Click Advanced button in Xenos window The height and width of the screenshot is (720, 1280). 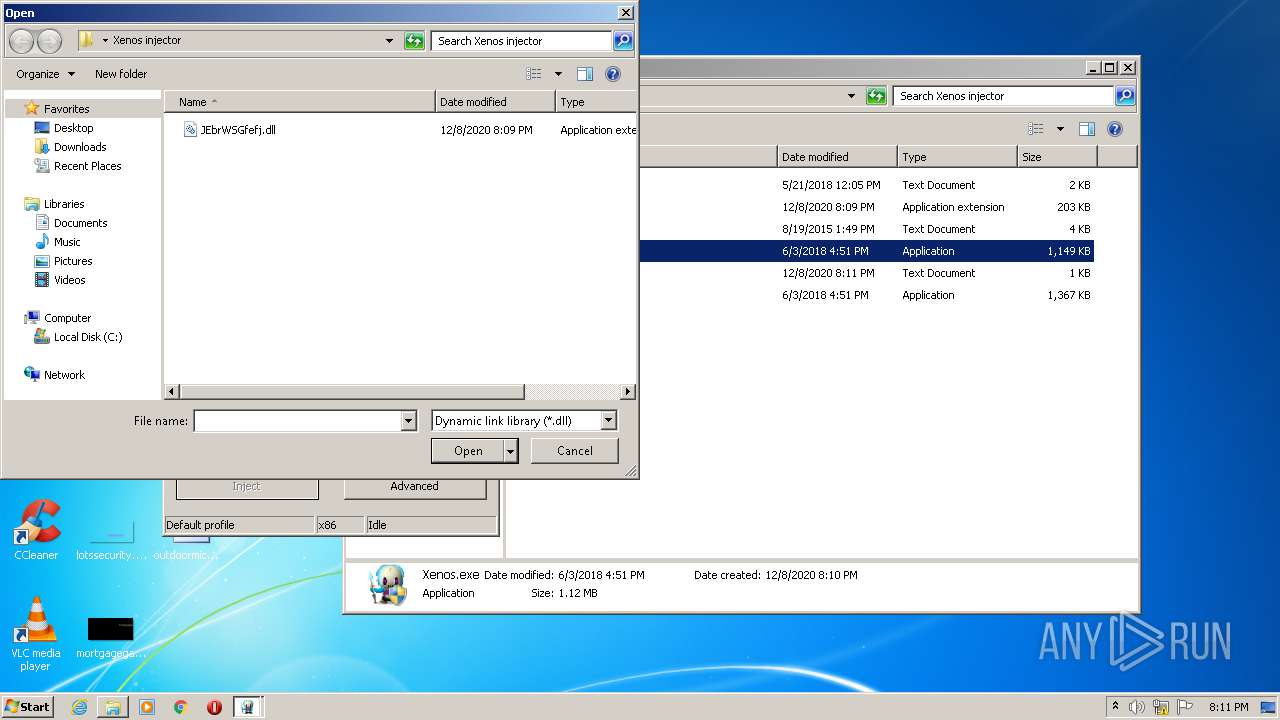tap(415, 486)
